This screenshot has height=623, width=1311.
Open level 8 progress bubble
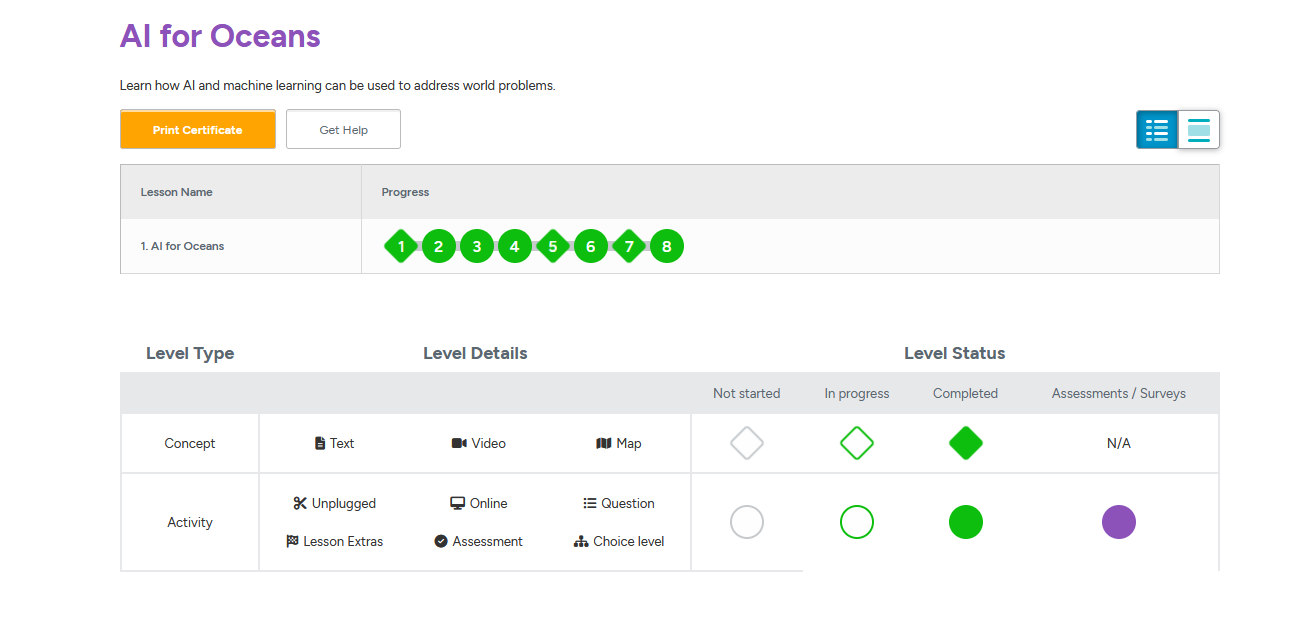click(667, 246)
